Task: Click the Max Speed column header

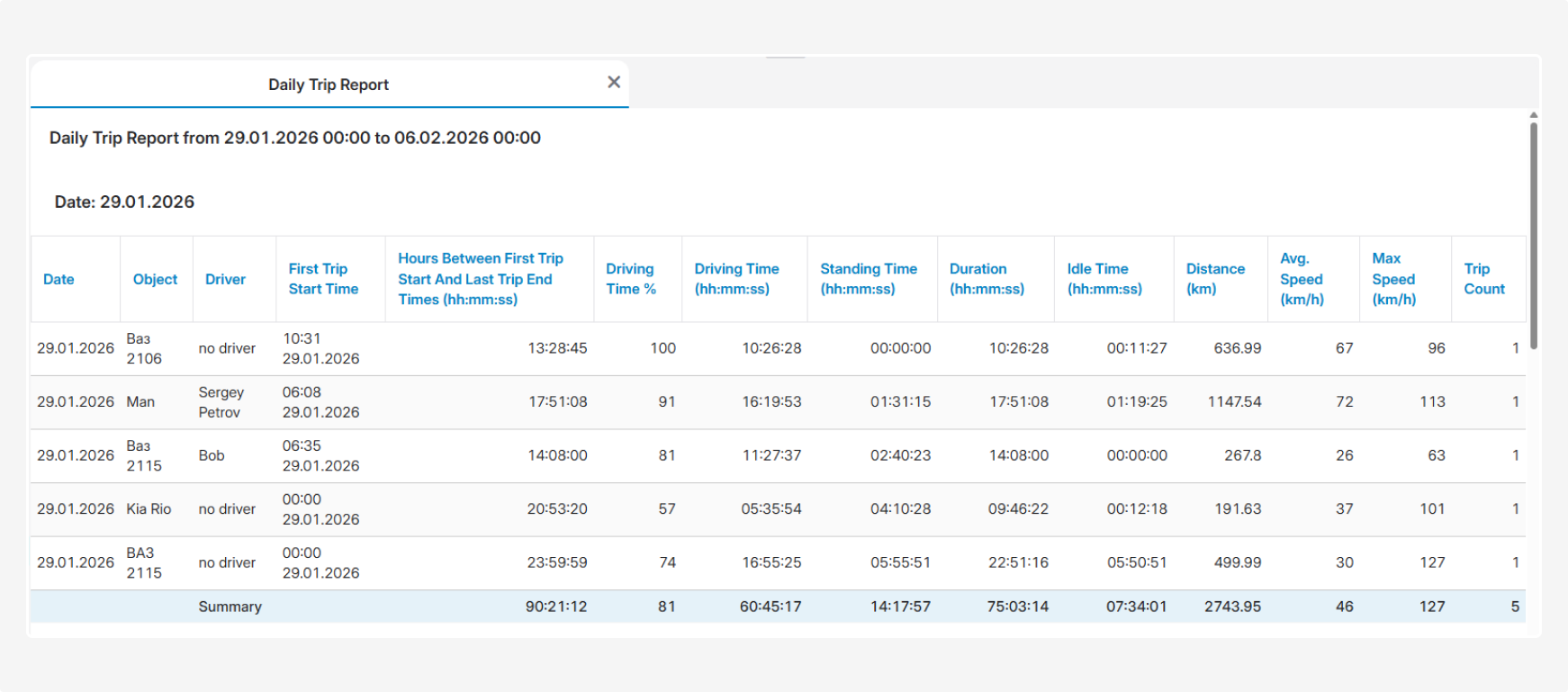Action: [1393, 279]
